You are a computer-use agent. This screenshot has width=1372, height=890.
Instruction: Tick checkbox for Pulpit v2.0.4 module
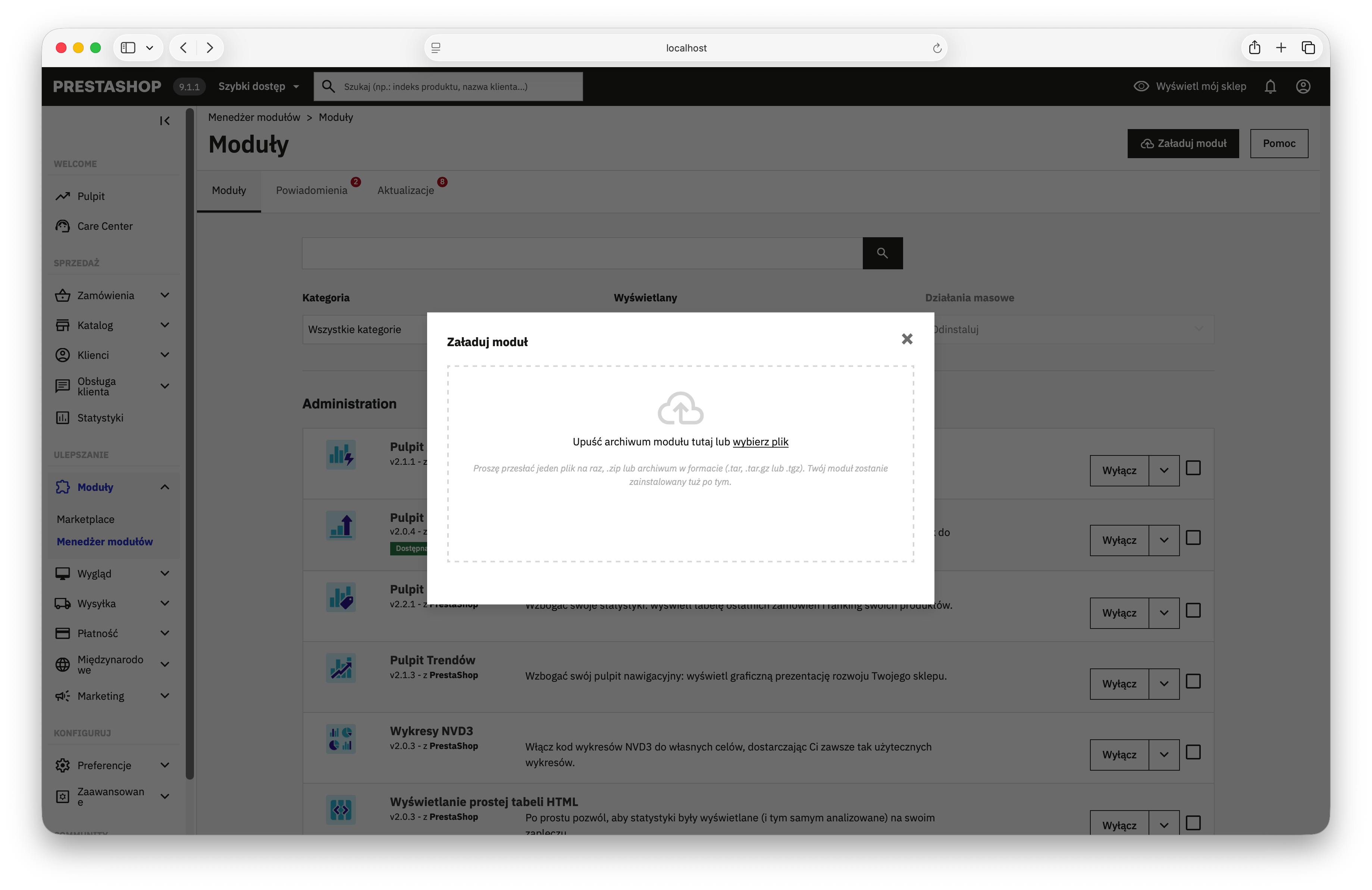[1193, 538]
